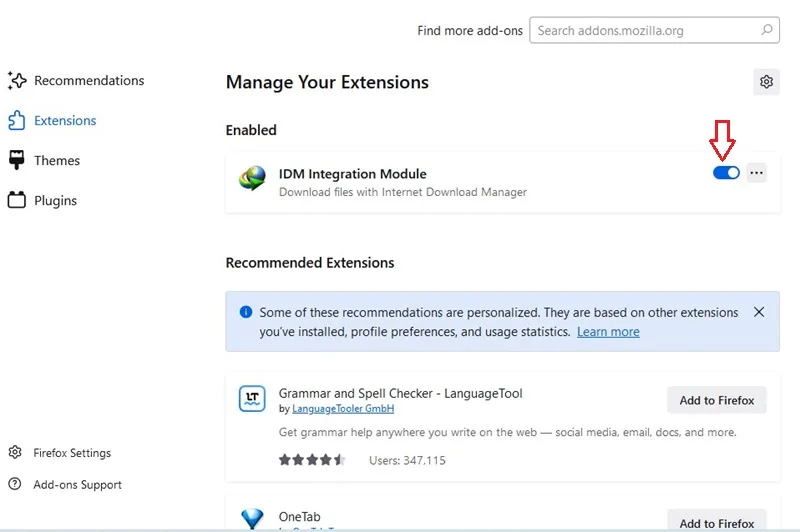
Task: Add LanguageTool extension to Firefox
Action: coord(716,400)
